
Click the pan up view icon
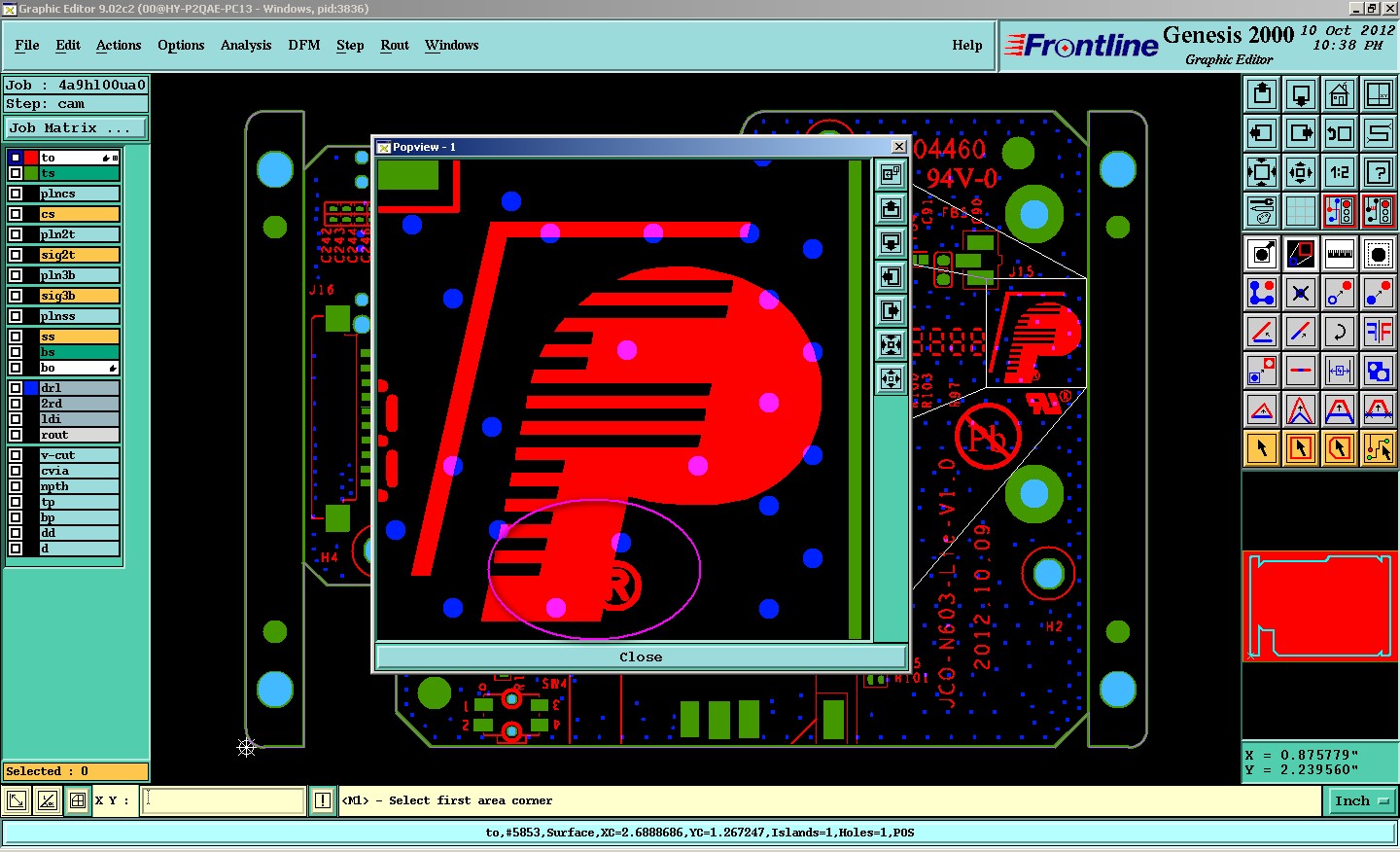pyautogui.click(x=1262, y=94)
